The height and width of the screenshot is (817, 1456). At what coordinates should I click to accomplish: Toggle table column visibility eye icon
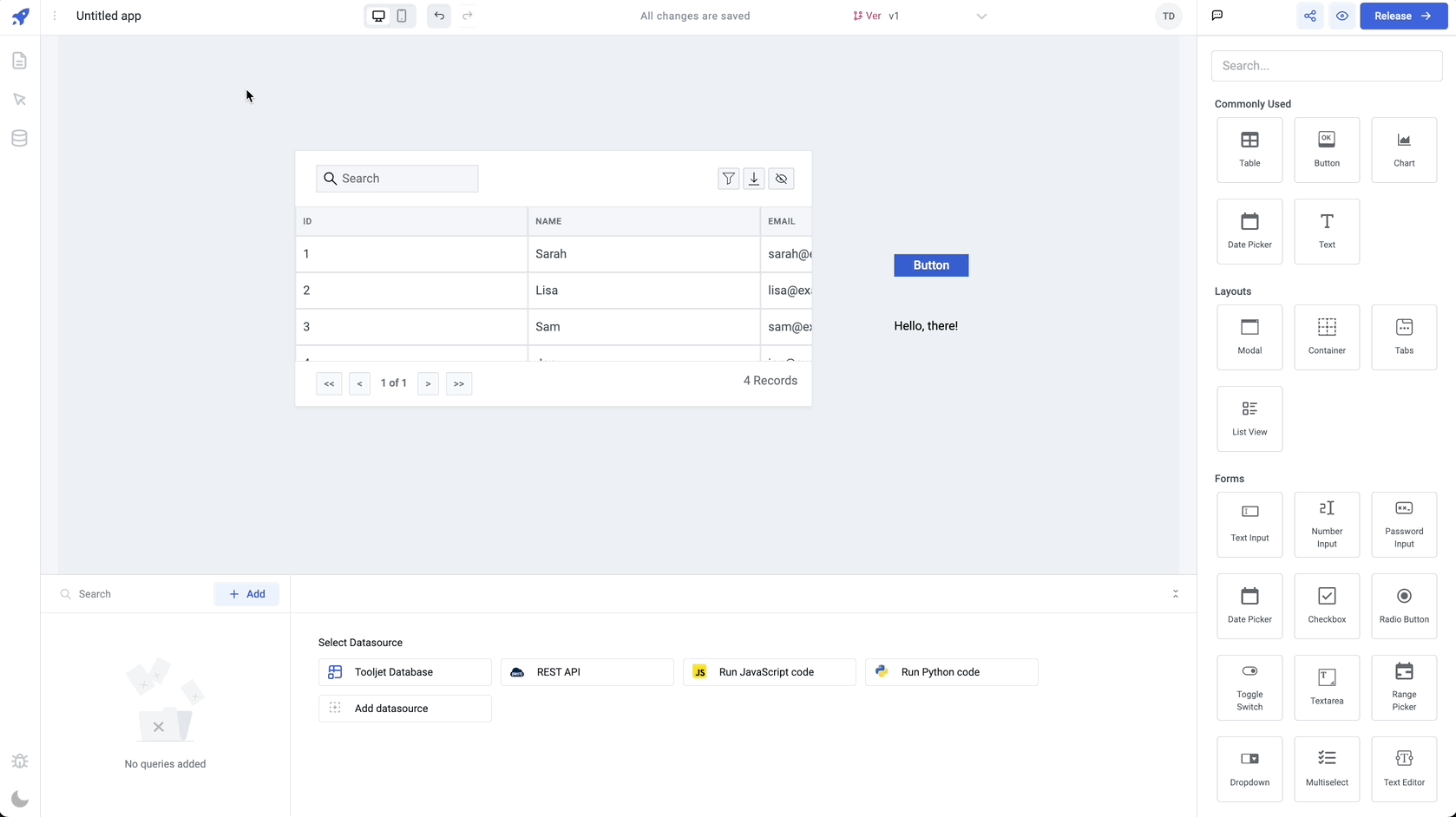click(781, 179)
